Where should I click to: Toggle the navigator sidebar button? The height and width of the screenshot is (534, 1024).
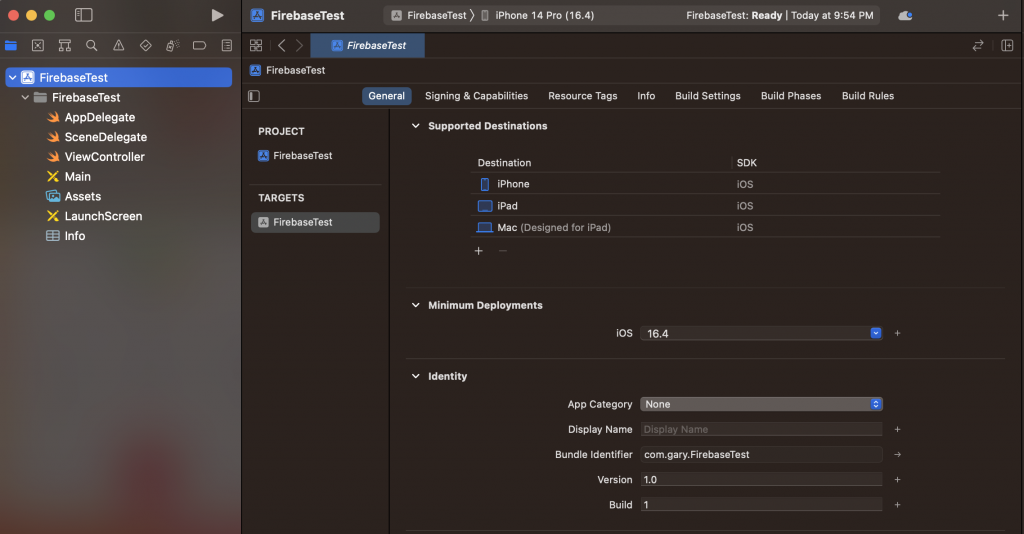(84, 15)
